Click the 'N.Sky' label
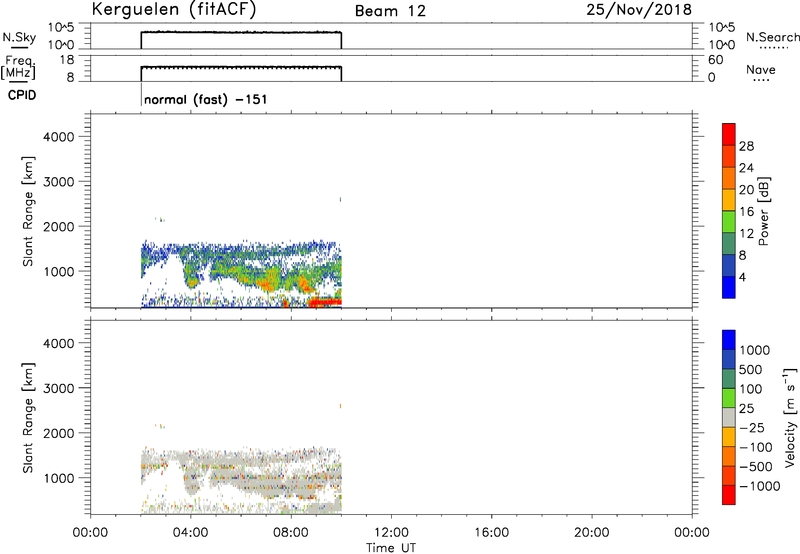 [x=19, y=38]
